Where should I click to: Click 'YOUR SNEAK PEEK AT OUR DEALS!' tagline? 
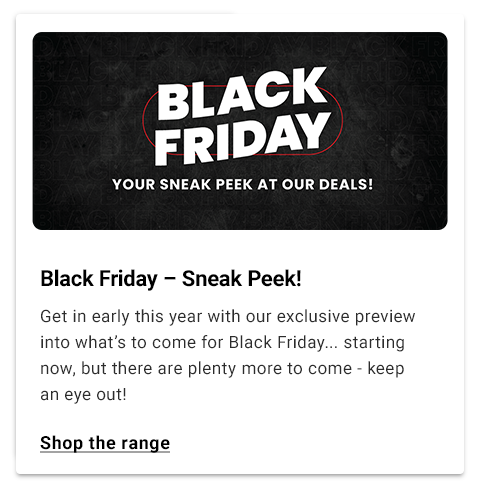(x=242, y=184)
